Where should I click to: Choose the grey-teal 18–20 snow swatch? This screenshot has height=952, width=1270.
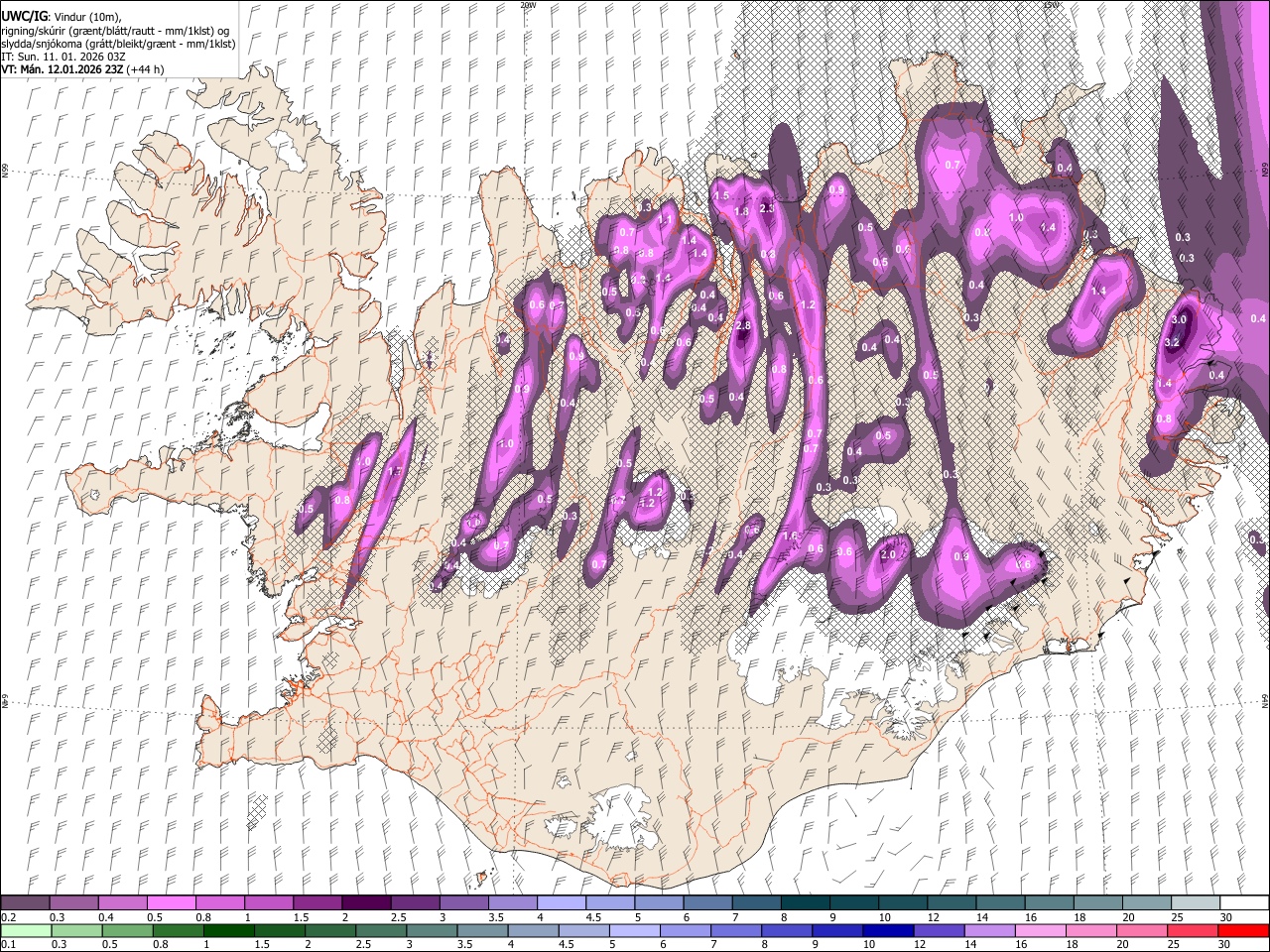pos(1097,902)
